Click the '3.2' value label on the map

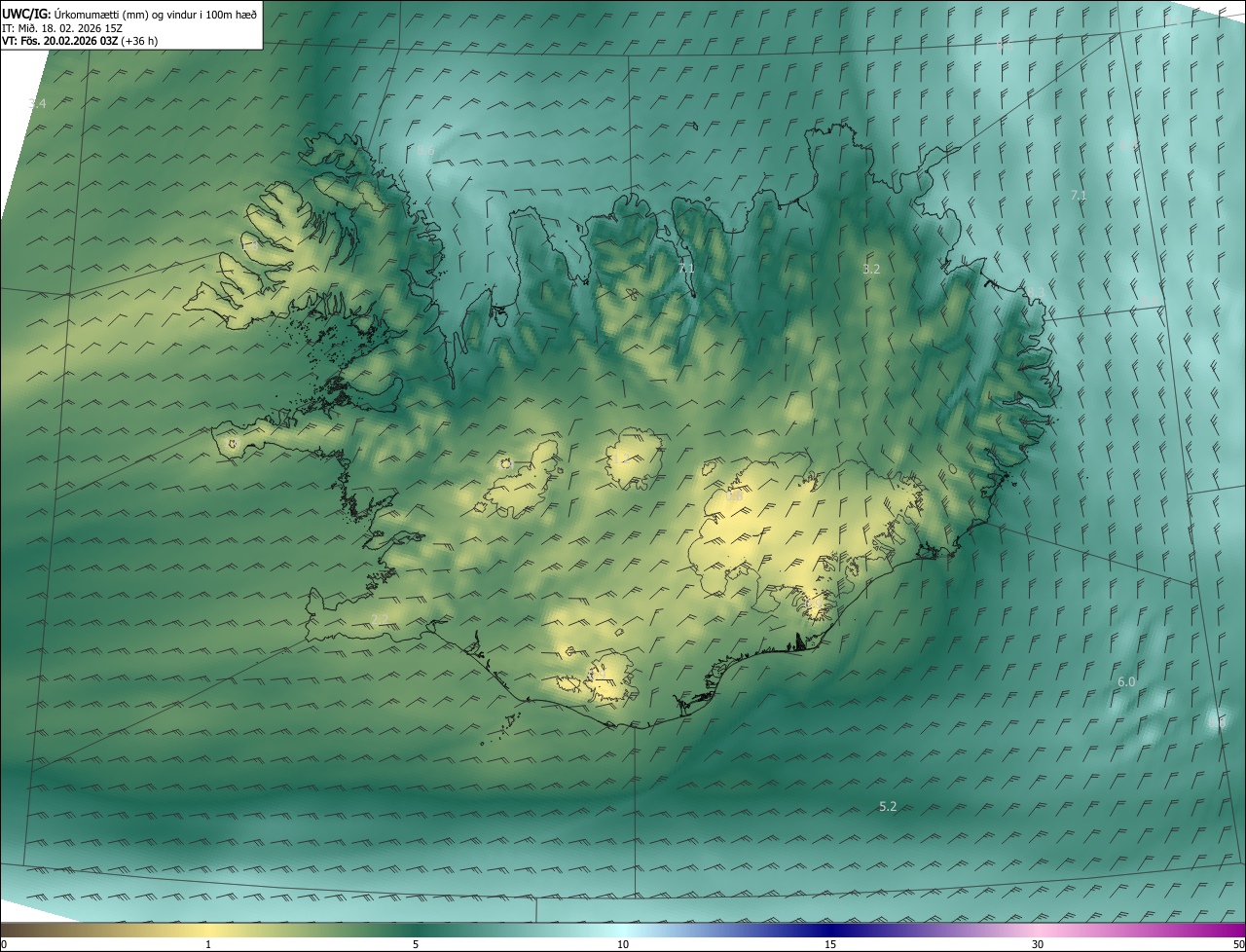pos(871,270)
